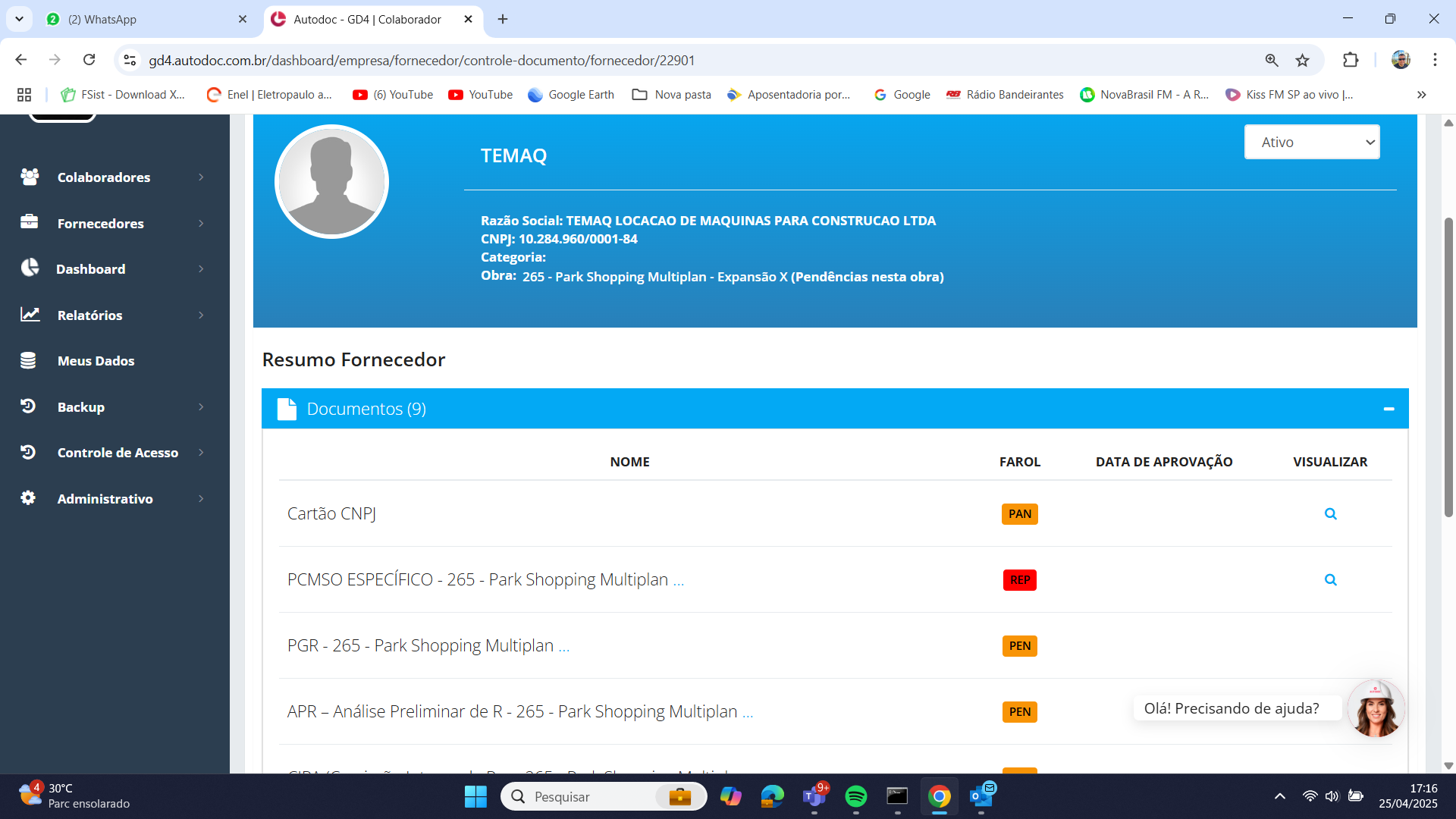Screen dimensions: 1456x819
Task: Expand the Colaboradores chevron arrow
Action: coord(201,177)
